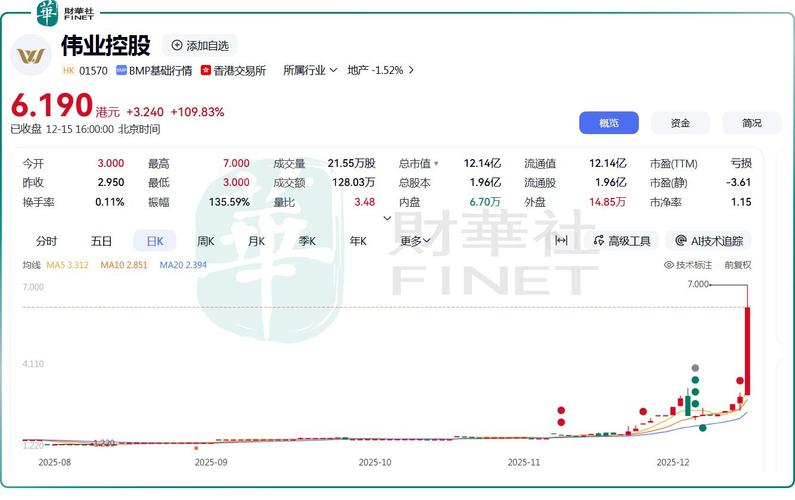Click the green signal dot below December candles
The height and width of the screenshot is (500, 795).
tap(702, 427)
